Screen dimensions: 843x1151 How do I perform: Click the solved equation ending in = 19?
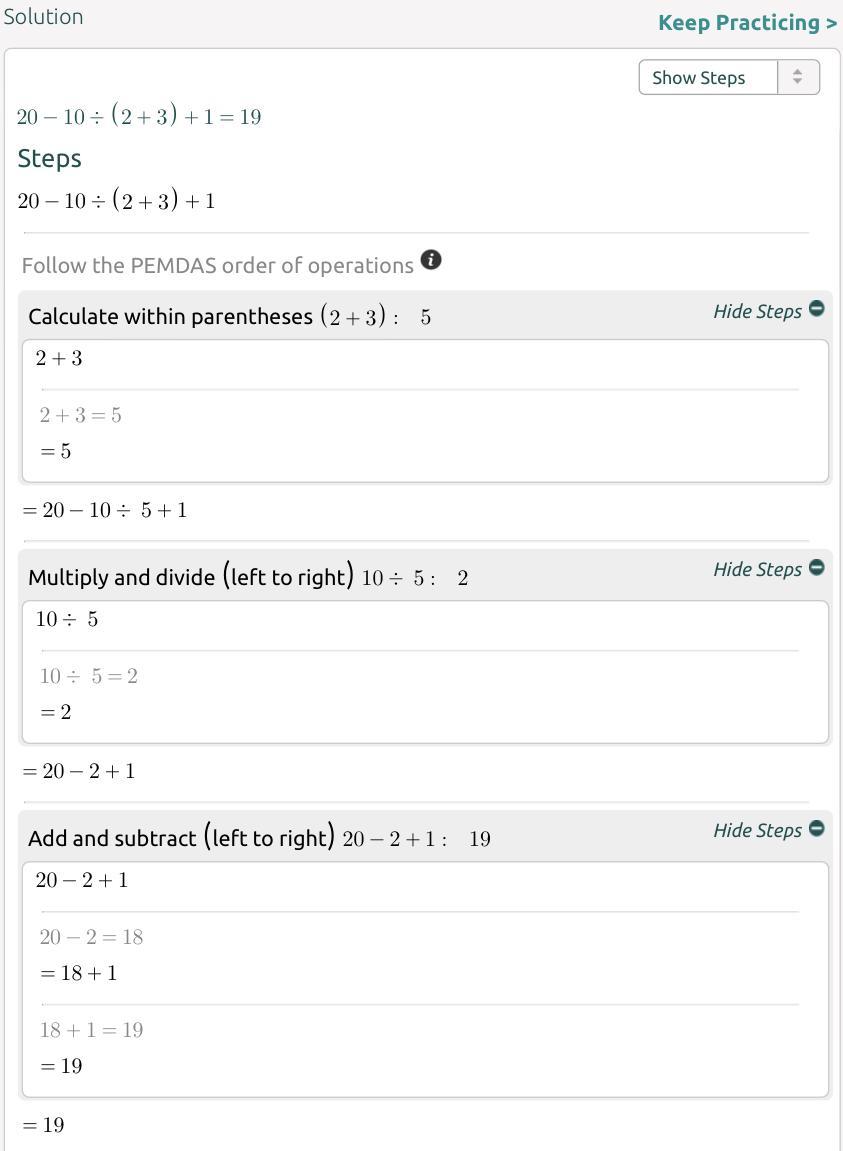[139, 117]
